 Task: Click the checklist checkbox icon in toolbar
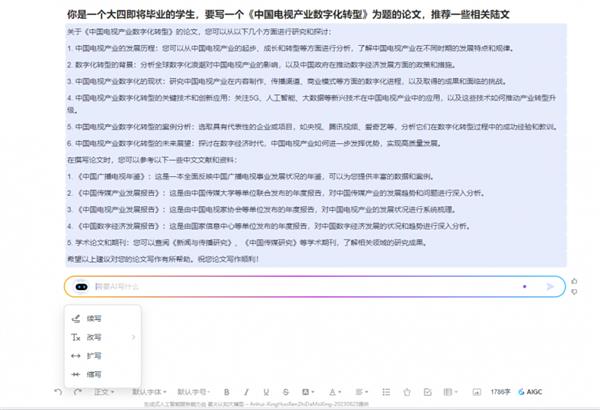pos(427,392)
